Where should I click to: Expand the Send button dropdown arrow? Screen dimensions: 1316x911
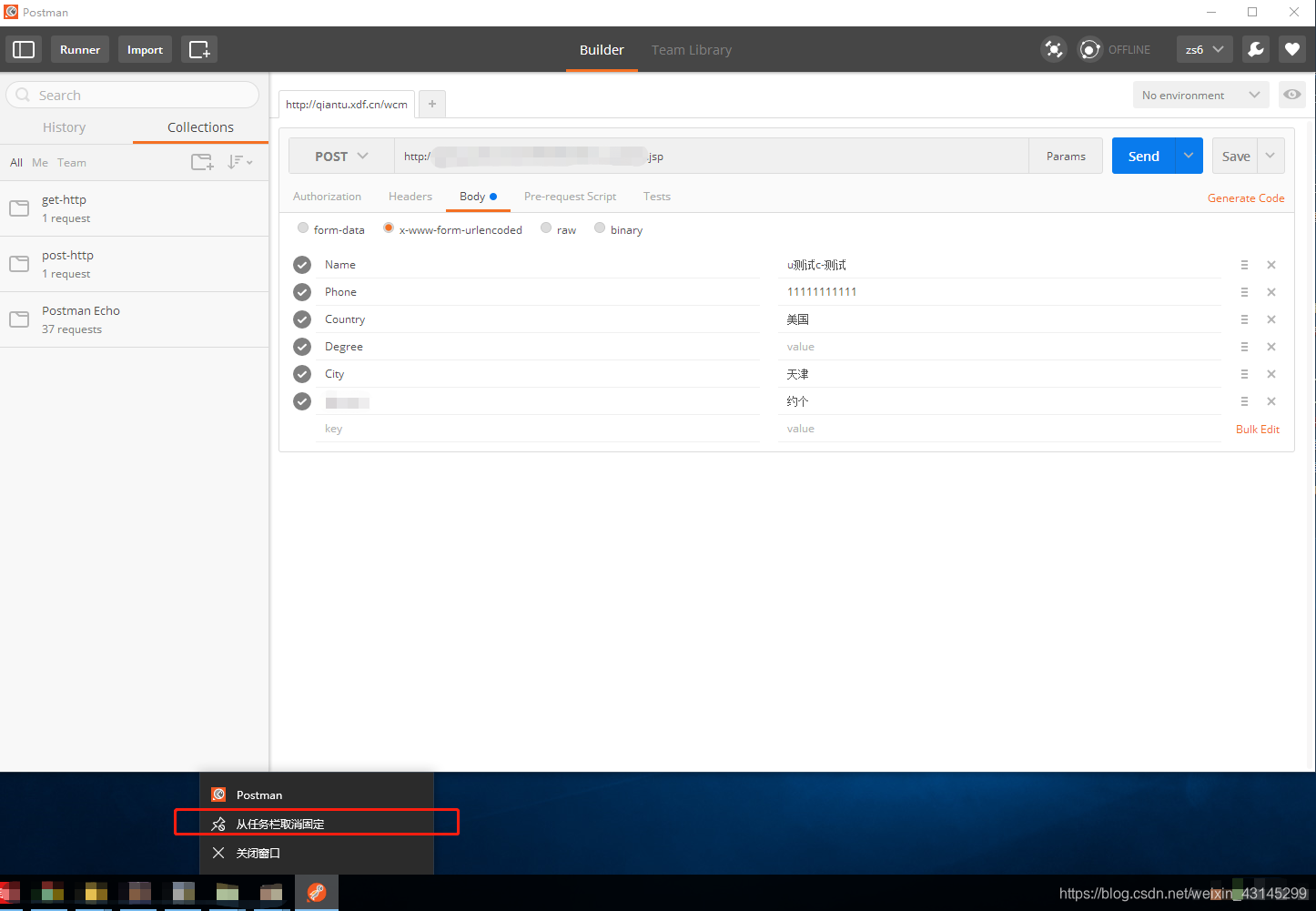pos(1189,156)
